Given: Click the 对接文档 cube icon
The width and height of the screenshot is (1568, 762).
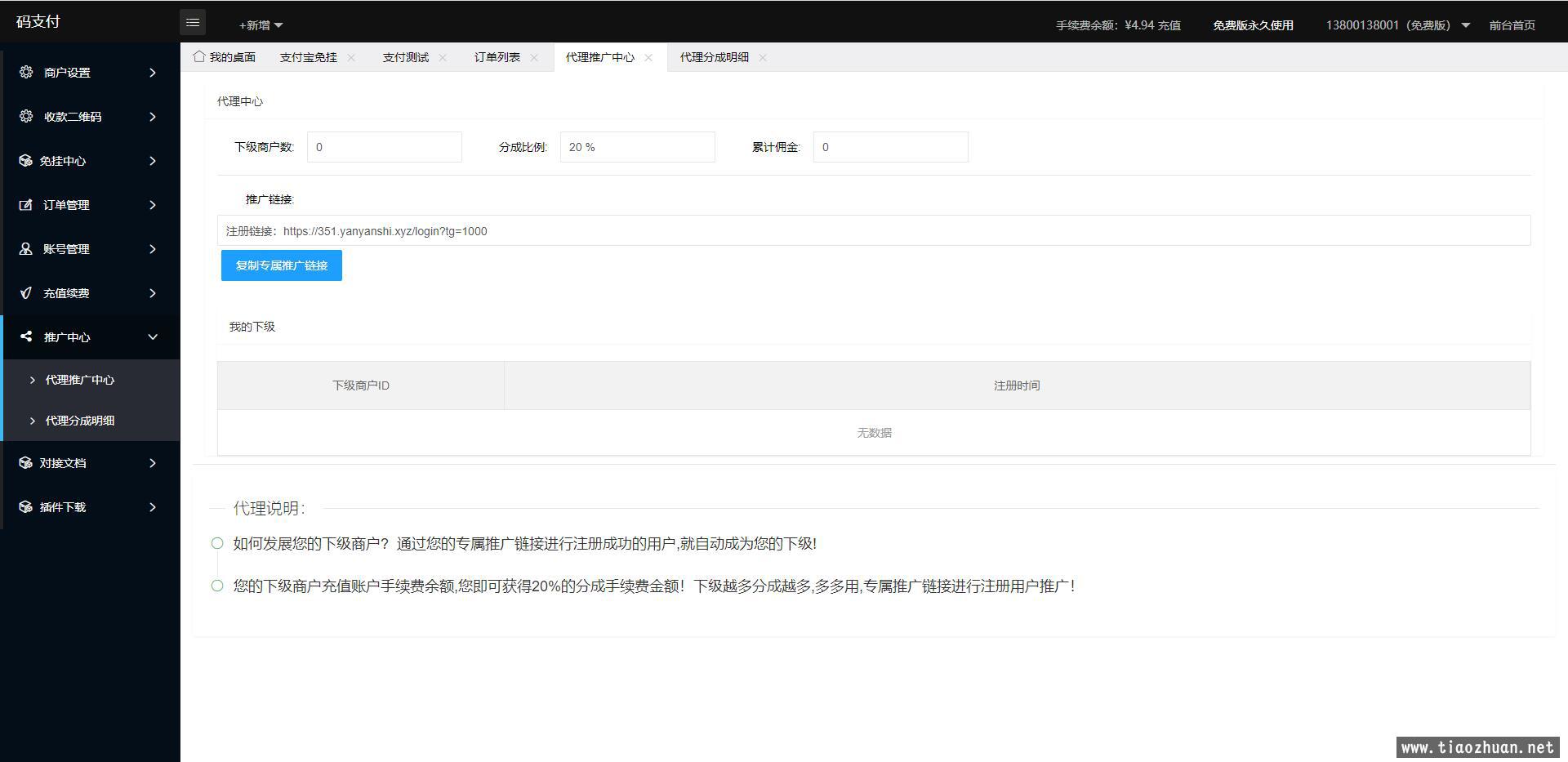Looking at the screenshot, I should pyautogui.click(x=25, y=462).
